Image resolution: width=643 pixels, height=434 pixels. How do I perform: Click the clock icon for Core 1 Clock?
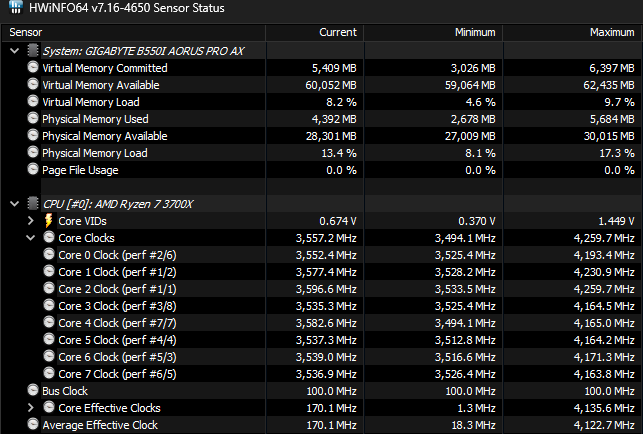click(x=49, y=271)
